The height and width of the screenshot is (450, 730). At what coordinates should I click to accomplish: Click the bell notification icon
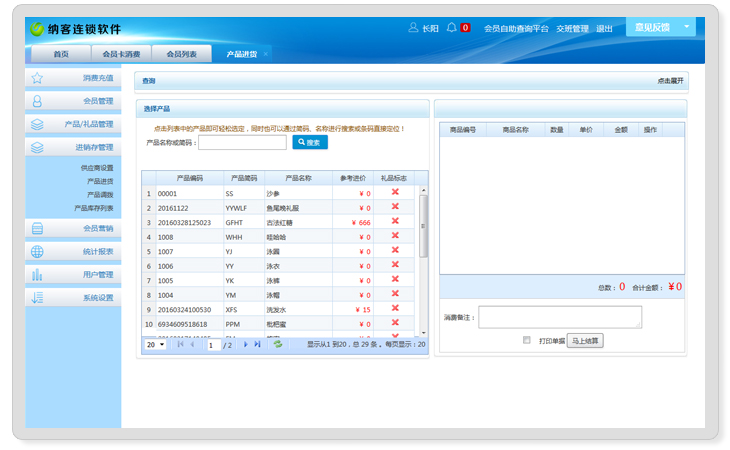coord(452,27)
